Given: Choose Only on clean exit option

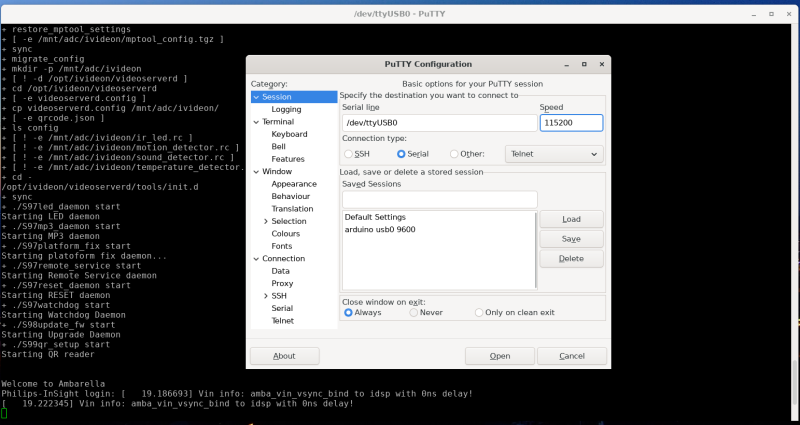Looking at the screenshot, I should [x=479, y=313].
